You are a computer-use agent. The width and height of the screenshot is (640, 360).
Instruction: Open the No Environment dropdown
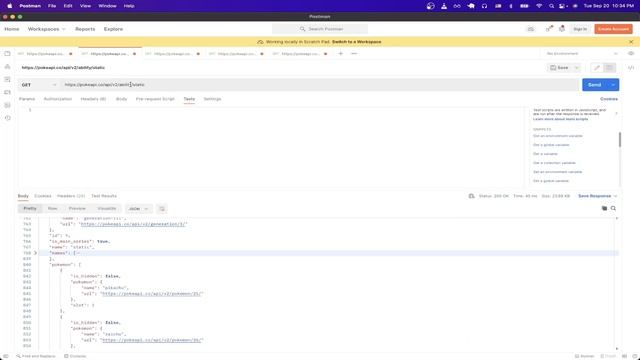pos(582,53)
